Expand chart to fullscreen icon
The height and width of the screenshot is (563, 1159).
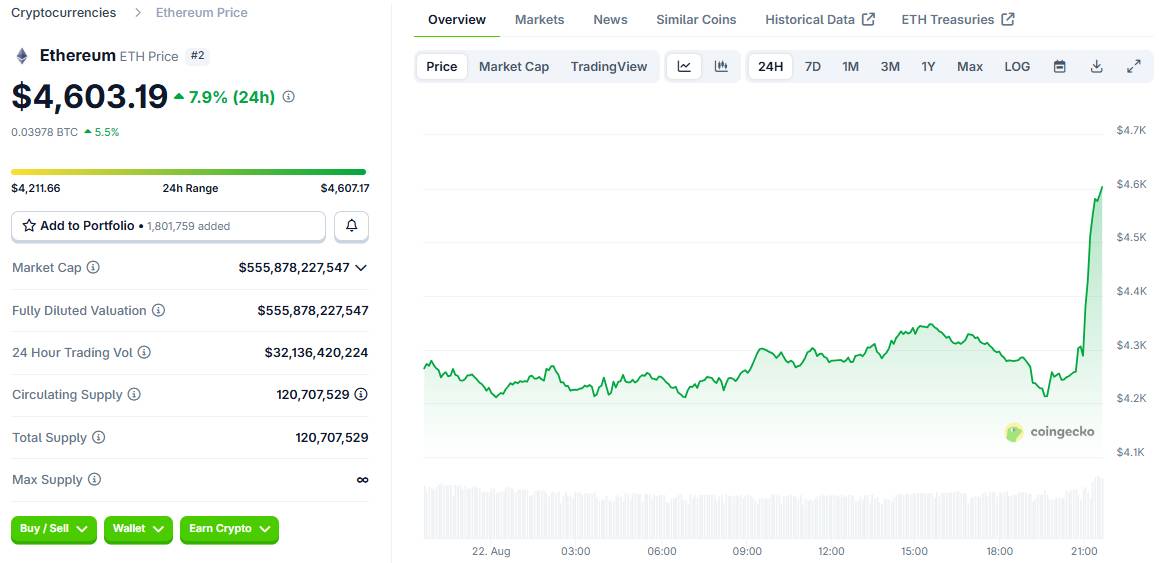pos(1134,66)
